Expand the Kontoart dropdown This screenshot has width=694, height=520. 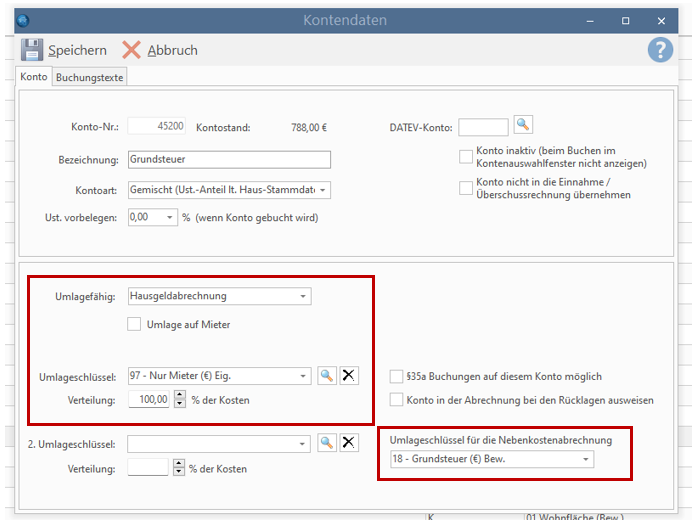click(323, 189)
